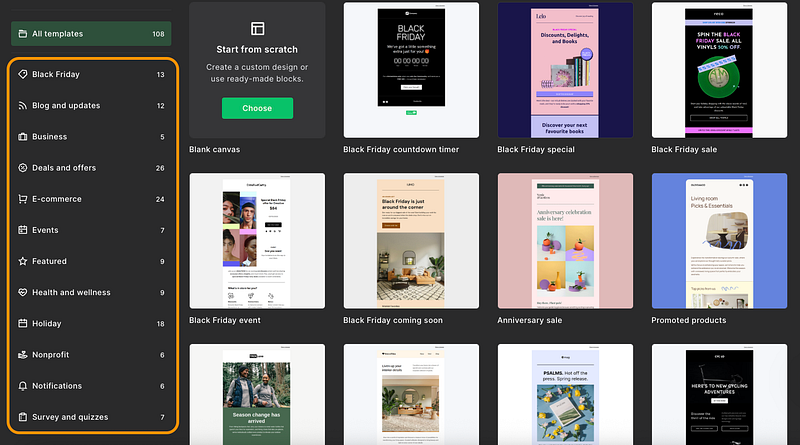The width and height of the screenshot is (800, 445).
Task: Open the PSALMS spring release template thumbnail
Action: click(565, 394)
